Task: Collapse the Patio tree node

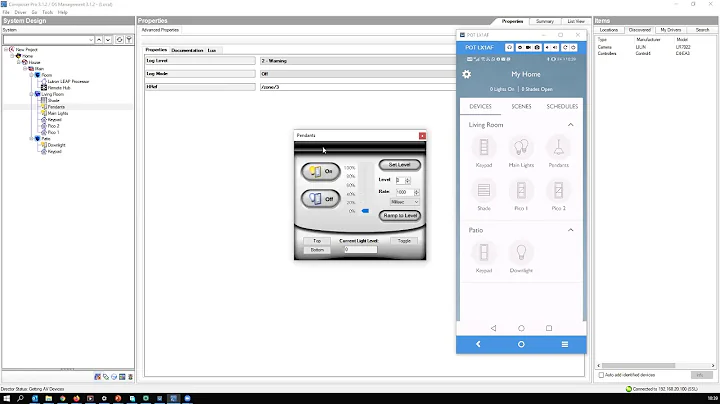Action: point(32,138)
